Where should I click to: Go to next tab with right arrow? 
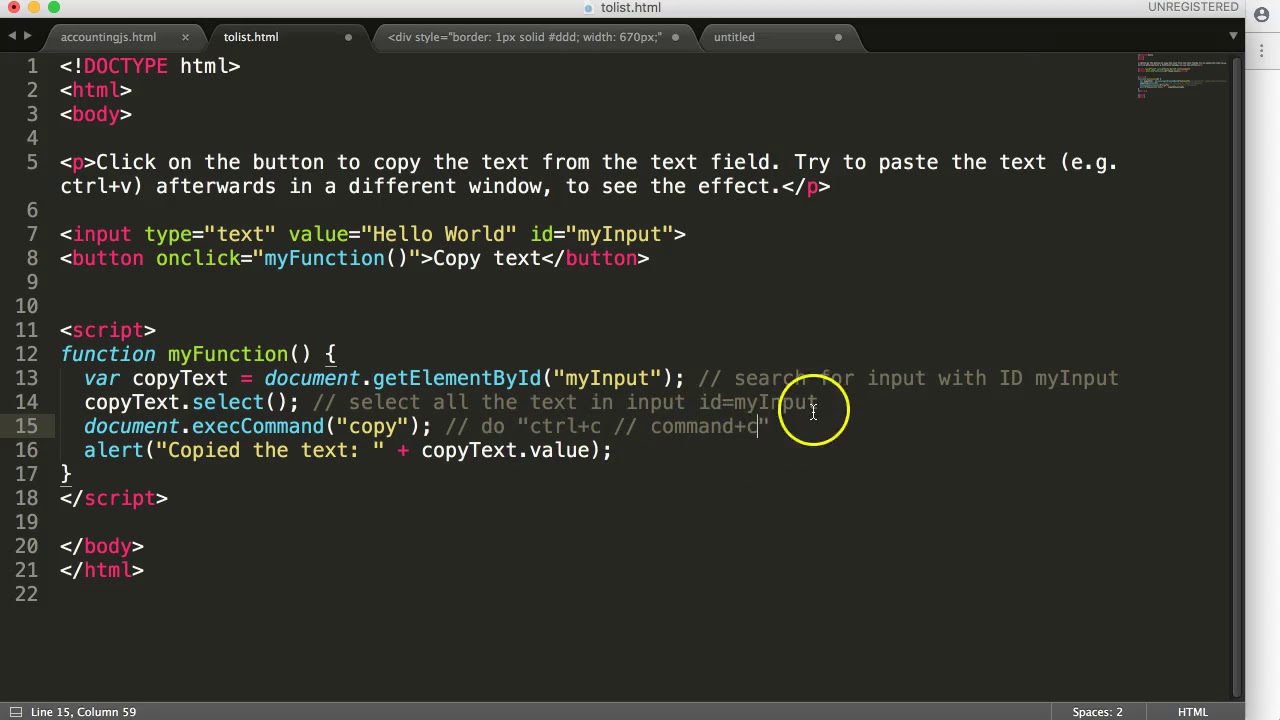pyautogui.click(x=28, y=36)
